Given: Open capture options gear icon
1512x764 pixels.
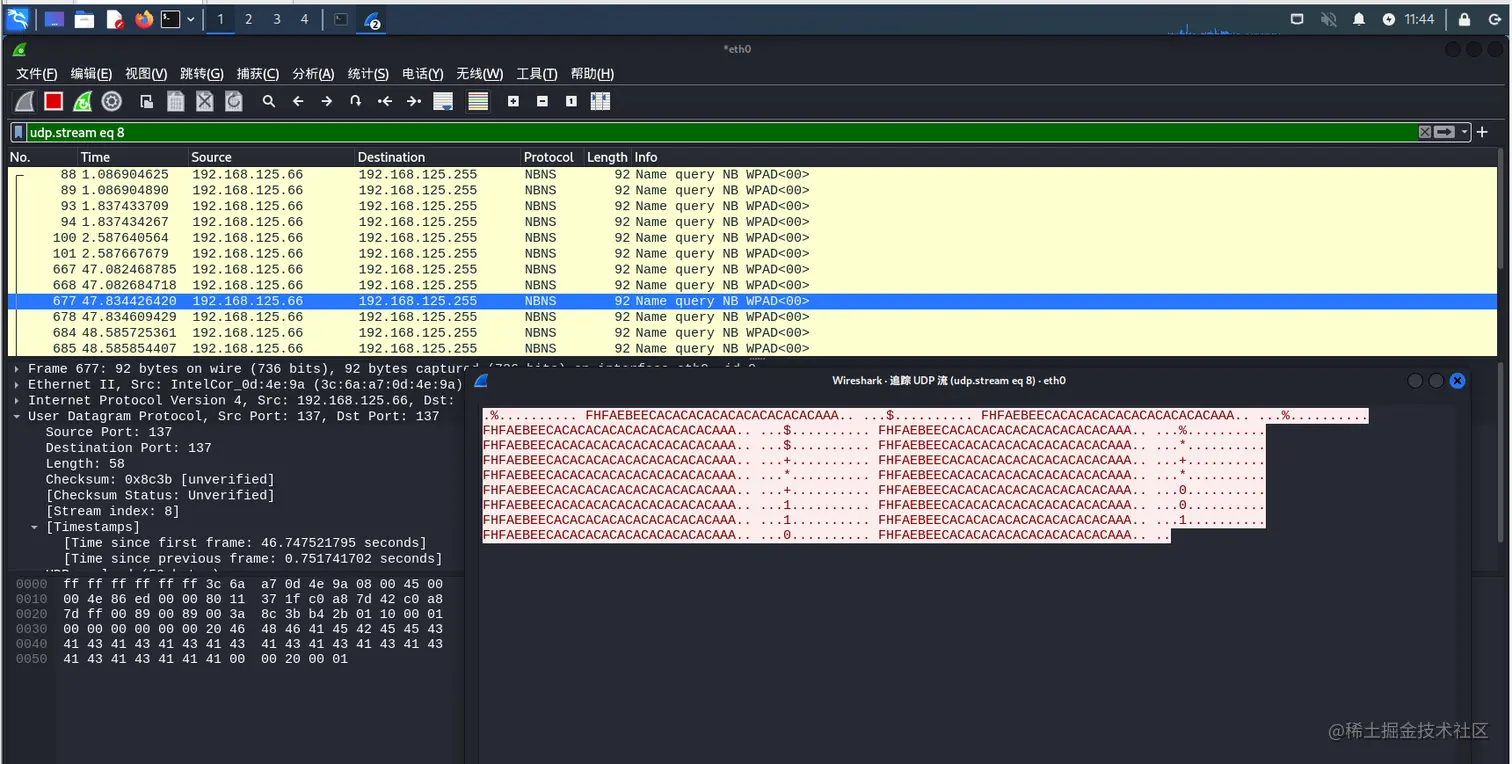Looking at the screenshot, I should pyautogui.click(x=112, y=101).
